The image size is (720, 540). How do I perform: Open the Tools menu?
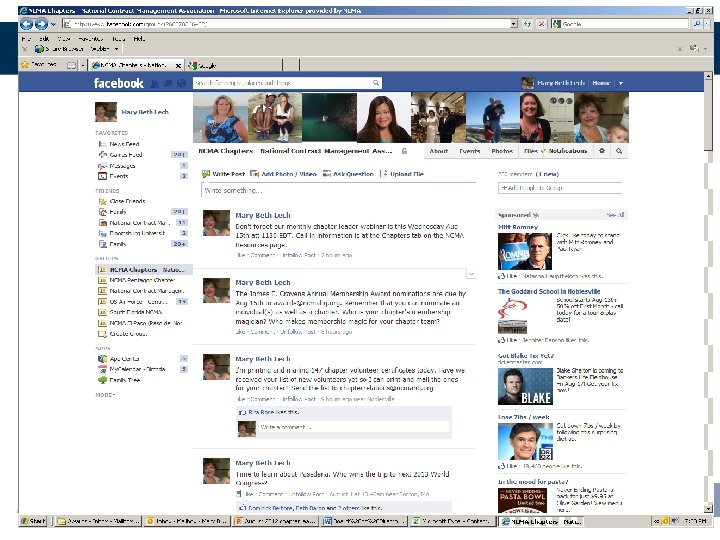point(118,39)
